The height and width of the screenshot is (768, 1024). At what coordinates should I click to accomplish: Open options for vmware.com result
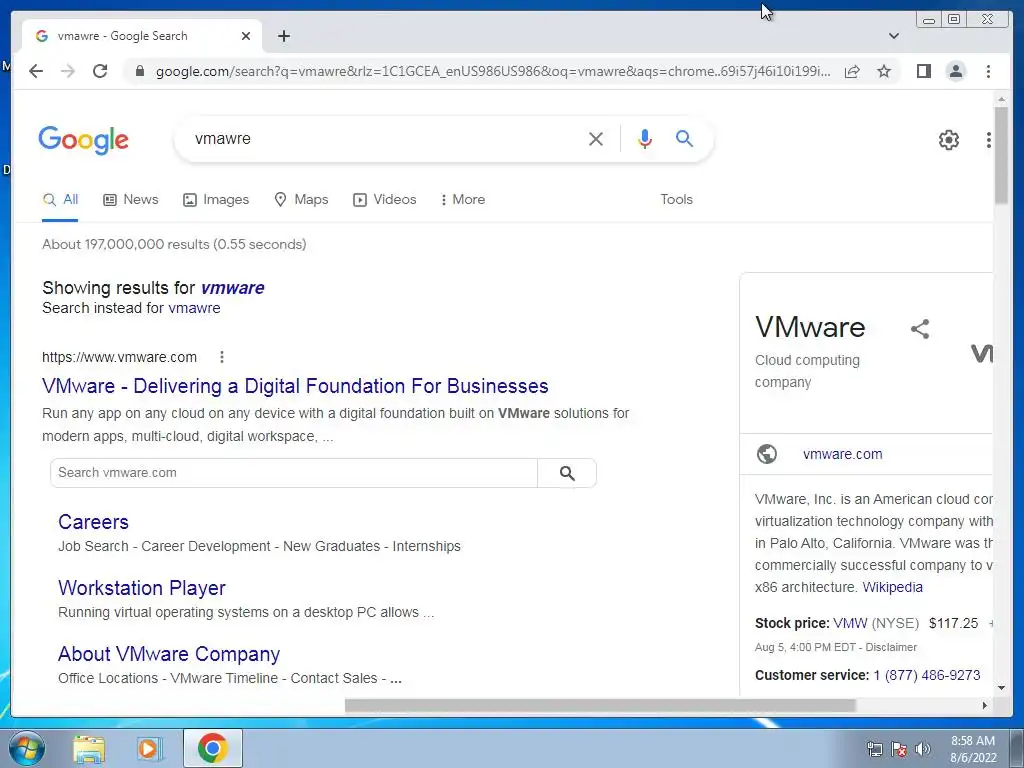coord(222,357)
